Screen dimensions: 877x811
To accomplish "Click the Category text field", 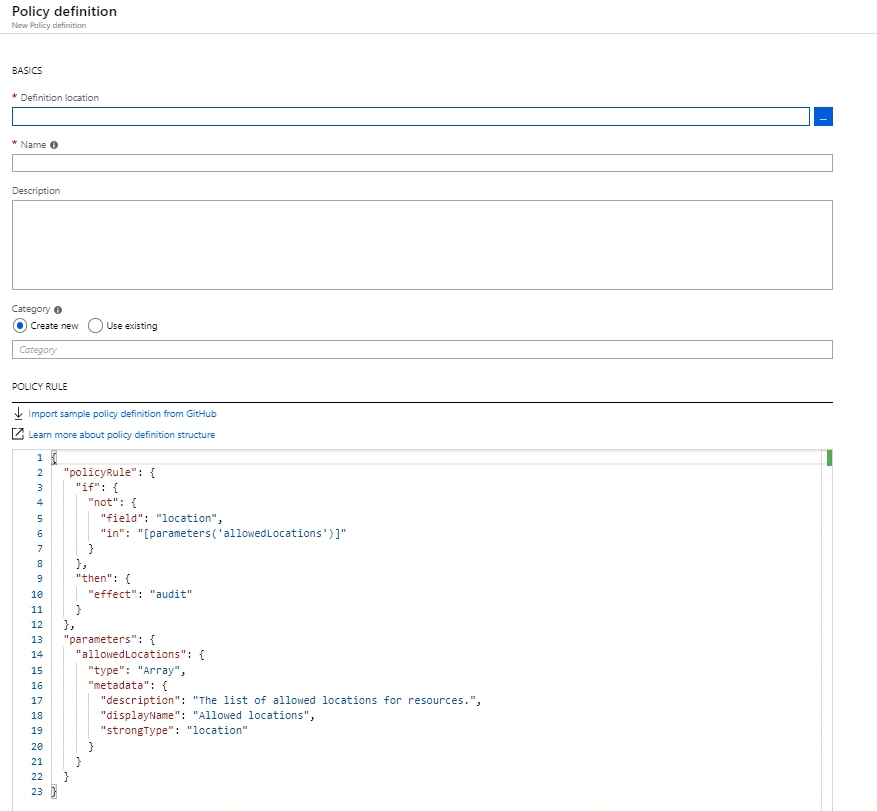I will pos(422,350).
